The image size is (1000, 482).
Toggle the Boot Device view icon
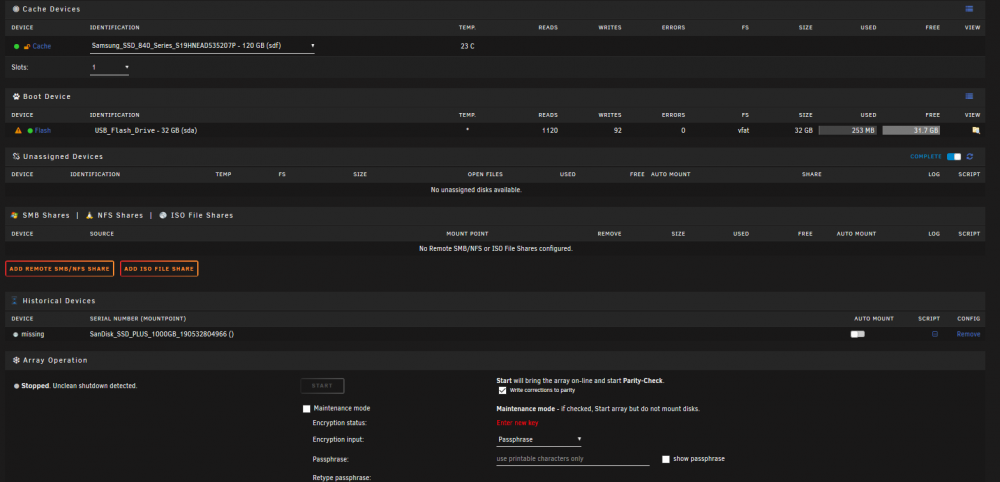(969, 96)
